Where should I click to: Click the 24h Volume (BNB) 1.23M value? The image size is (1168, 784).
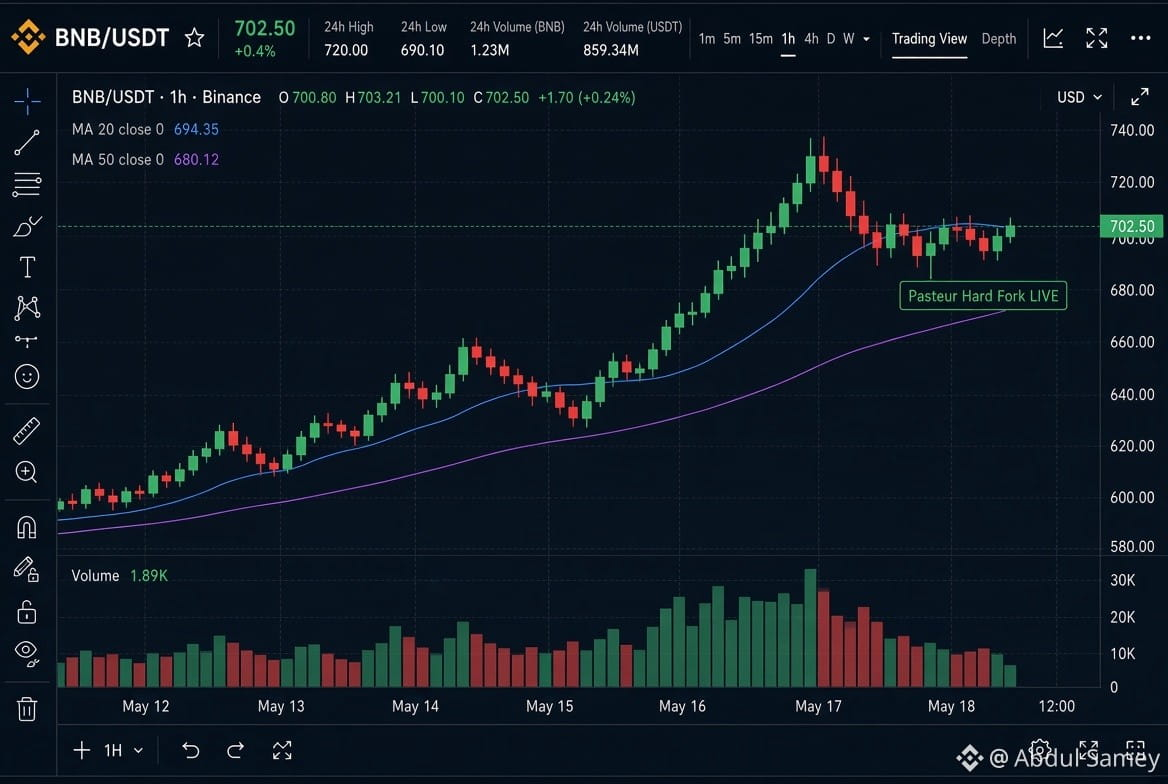point(489,50)
